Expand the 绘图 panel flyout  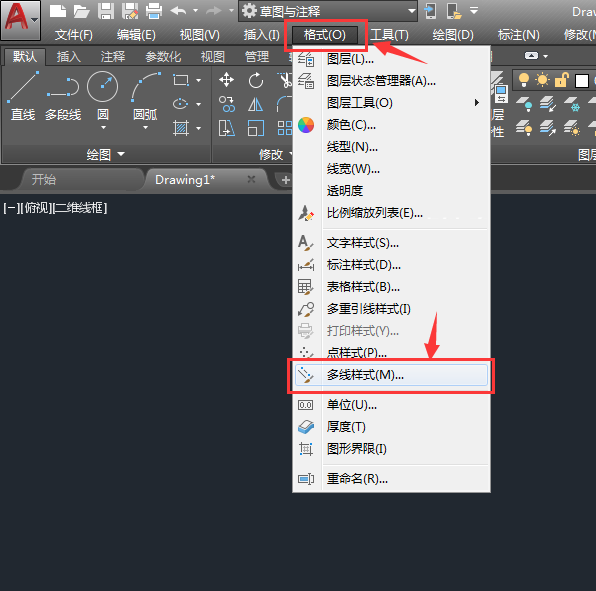point(106,154)
